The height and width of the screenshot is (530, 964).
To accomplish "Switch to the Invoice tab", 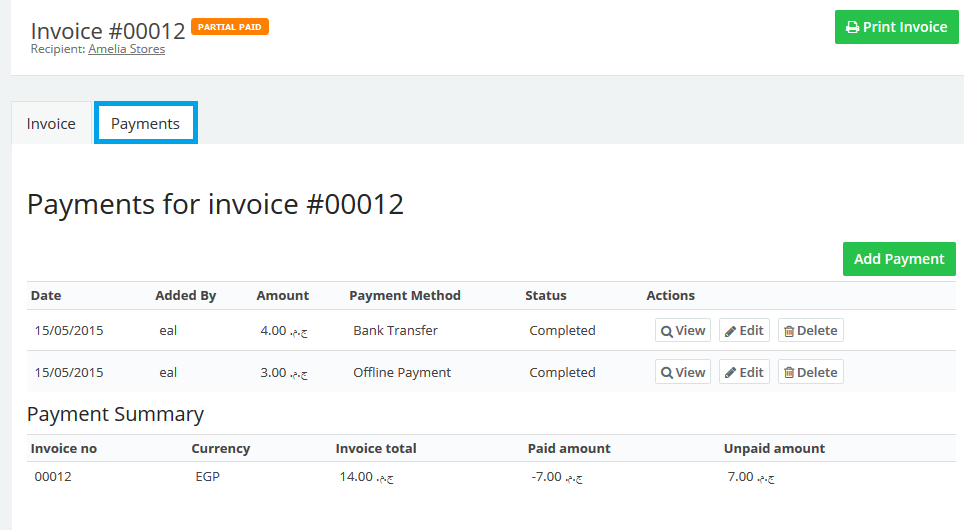I will coord(51,124).
